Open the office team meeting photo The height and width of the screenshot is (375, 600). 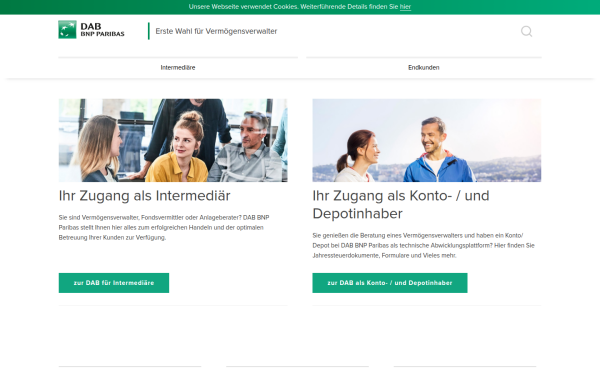point(173,140)
